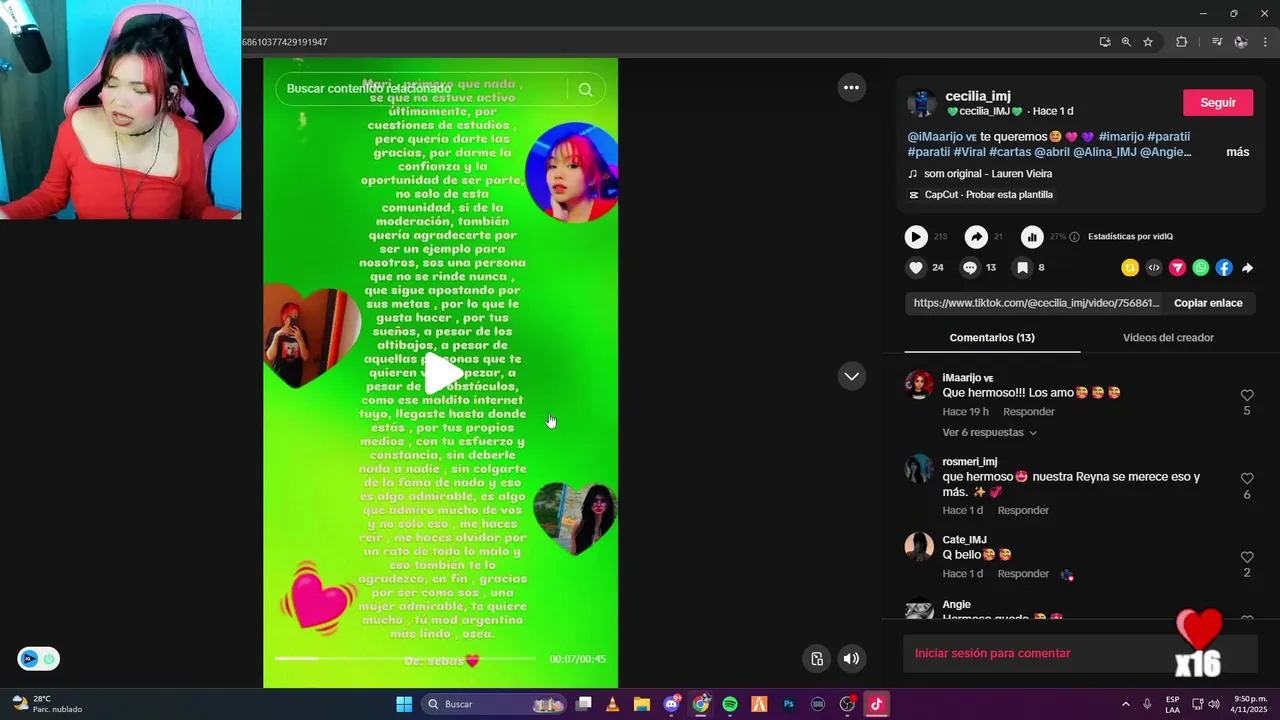The height and width of the screenshot is (720, 1280).
Task: Open cecilia_imj profile avatar
Action: tap(921, 103)
